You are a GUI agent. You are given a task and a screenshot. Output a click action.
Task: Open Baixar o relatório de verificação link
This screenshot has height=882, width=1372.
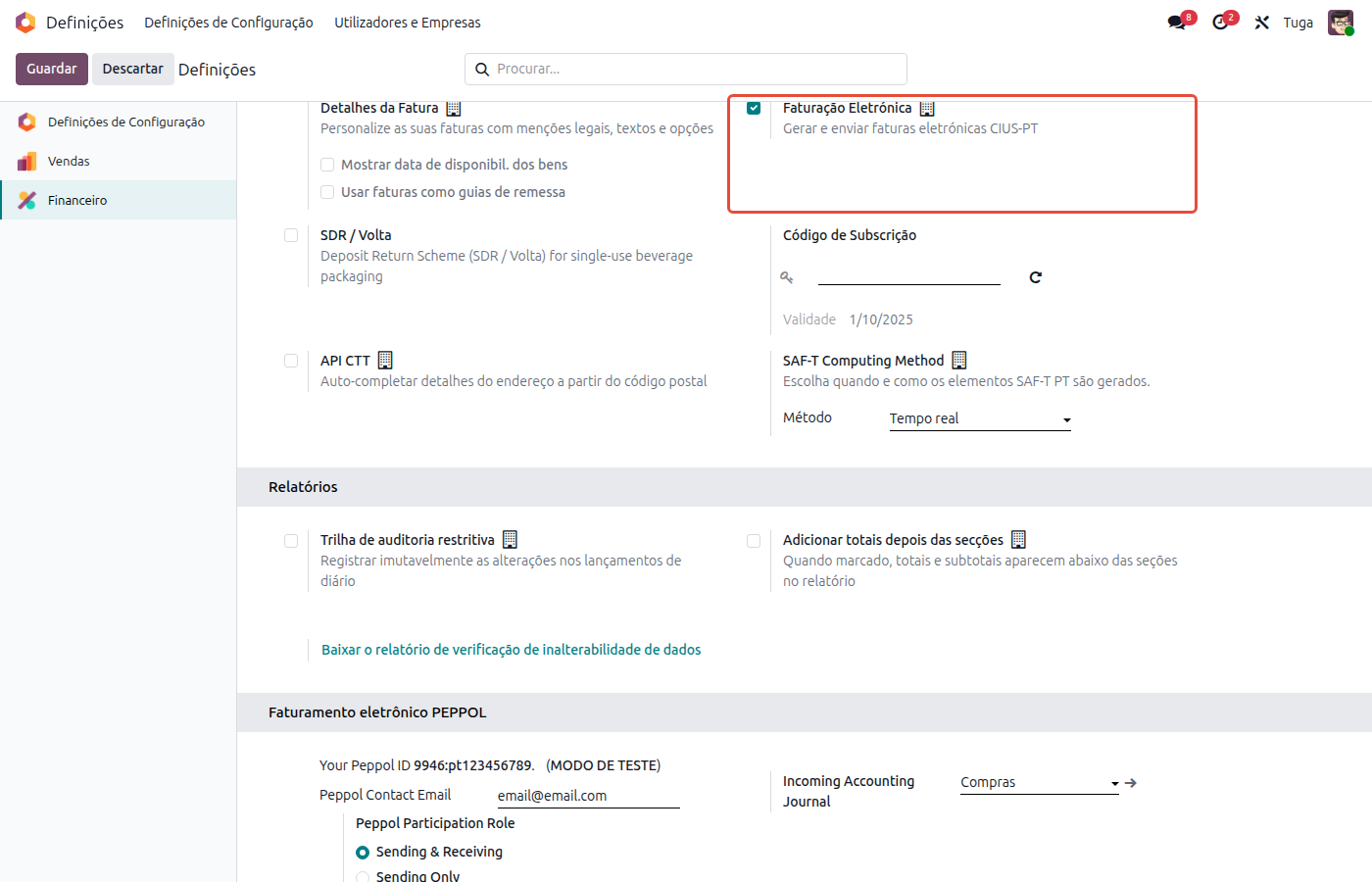click(512, 650)
